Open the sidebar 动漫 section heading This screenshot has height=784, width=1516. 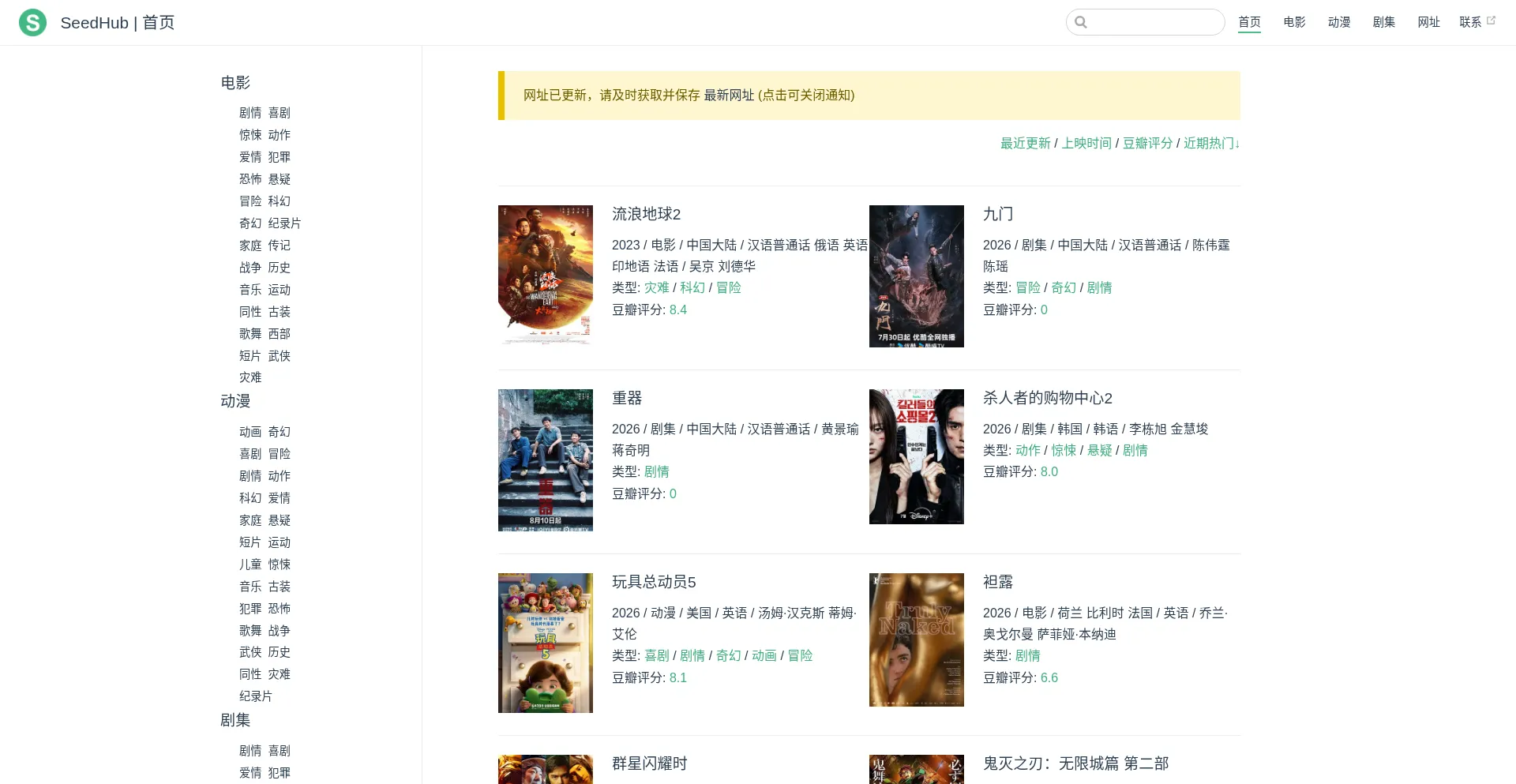(x=235, y=401)
